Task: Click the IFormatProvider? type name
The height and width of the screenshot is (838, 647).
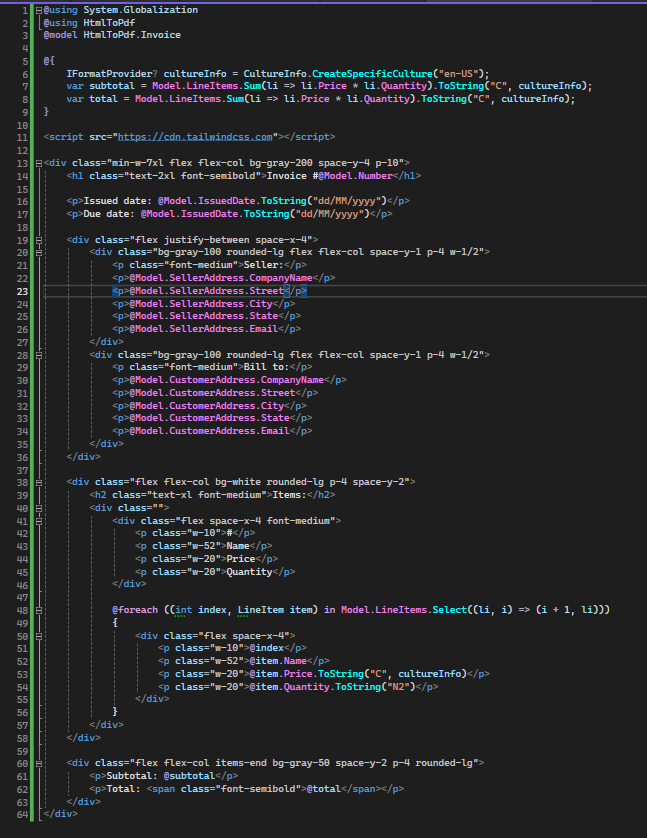Action: point(112,74)
